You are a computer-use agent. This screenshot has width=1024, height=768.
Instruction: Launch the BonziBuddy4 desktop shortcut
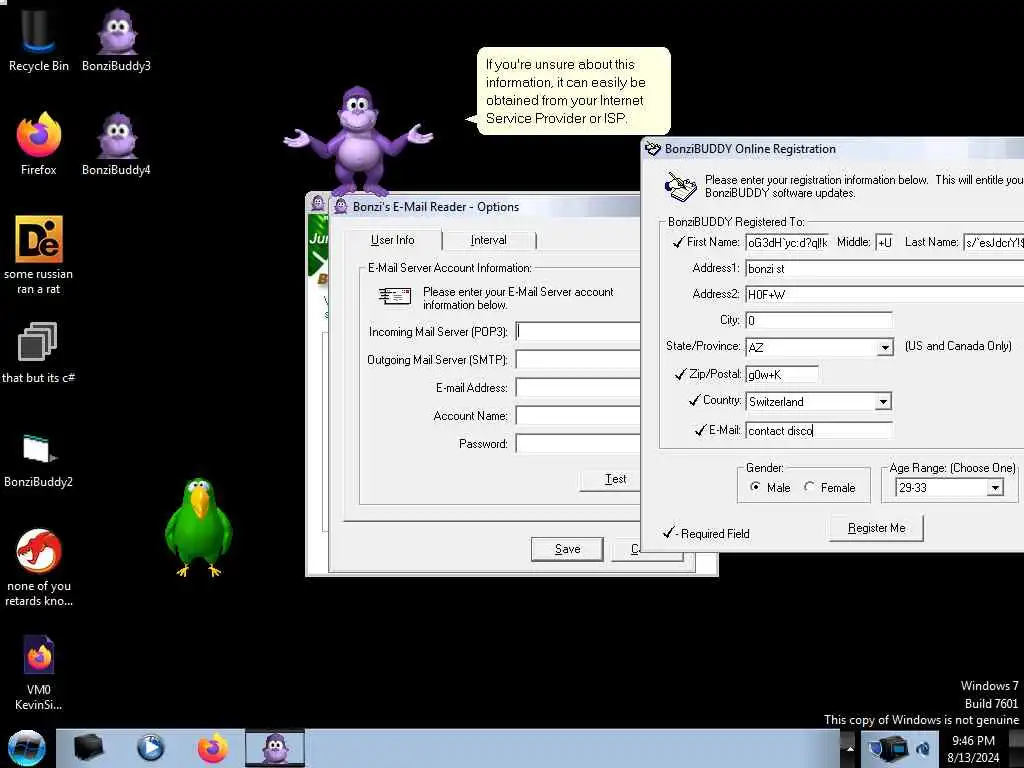tap(116, 144)
